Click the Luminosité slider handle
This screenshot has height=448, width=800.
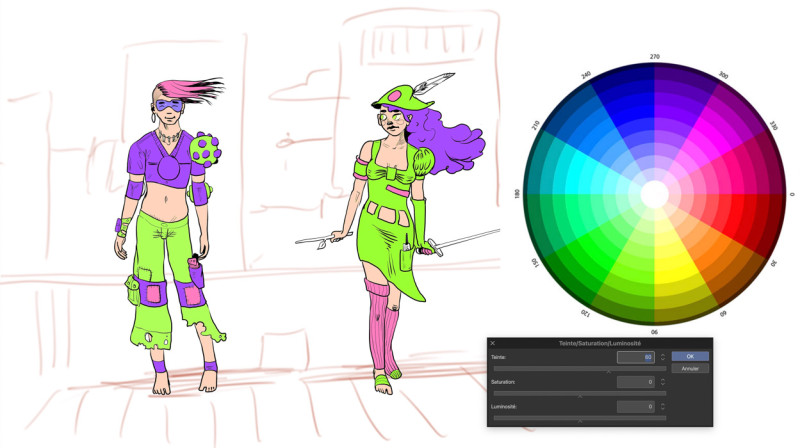580,420
